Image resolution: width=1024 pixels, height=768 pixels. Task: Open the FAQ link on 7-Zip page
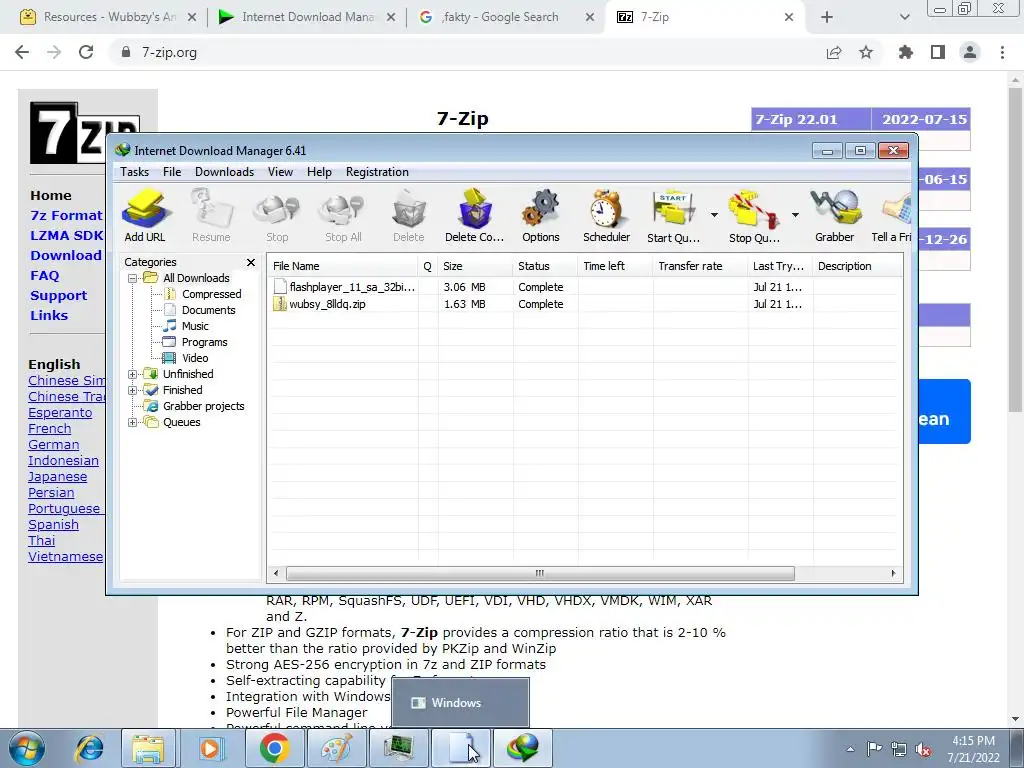(44, 276)
